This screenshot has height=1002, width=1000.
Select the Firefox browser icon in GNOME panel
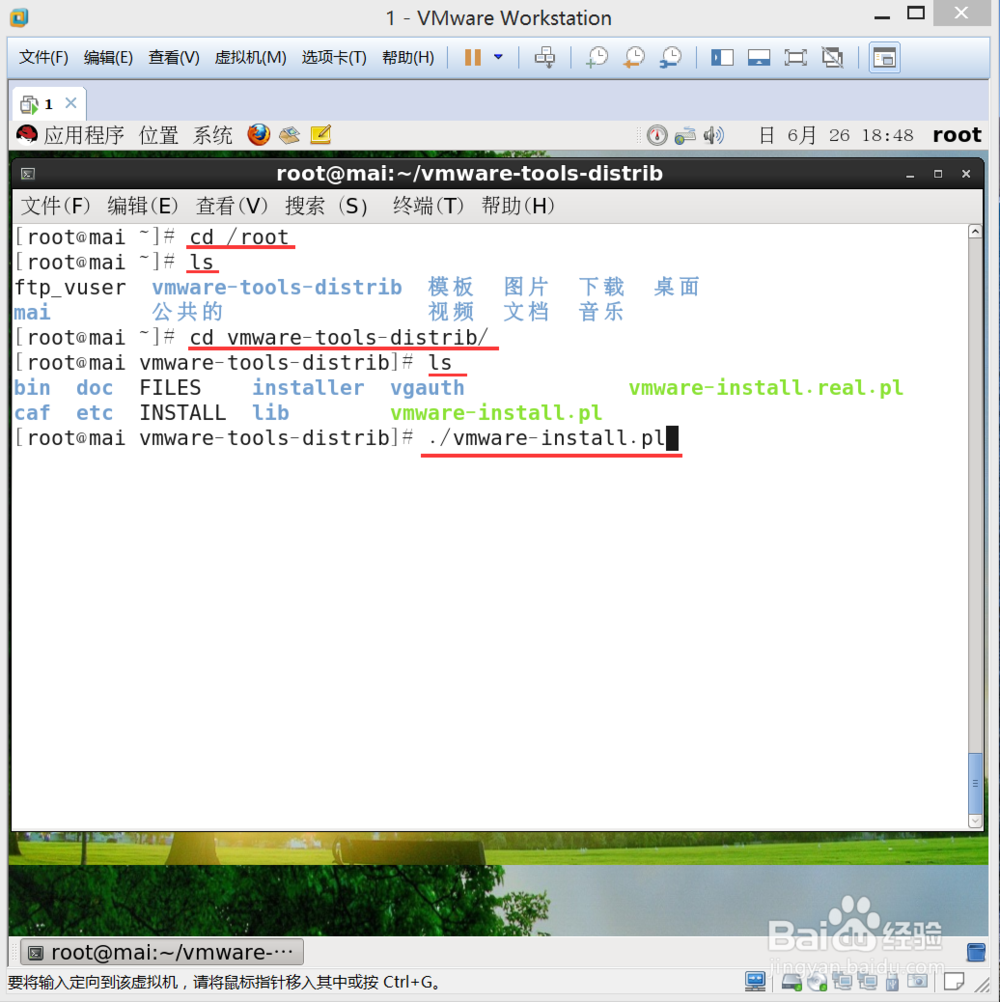tap(259, 135)
